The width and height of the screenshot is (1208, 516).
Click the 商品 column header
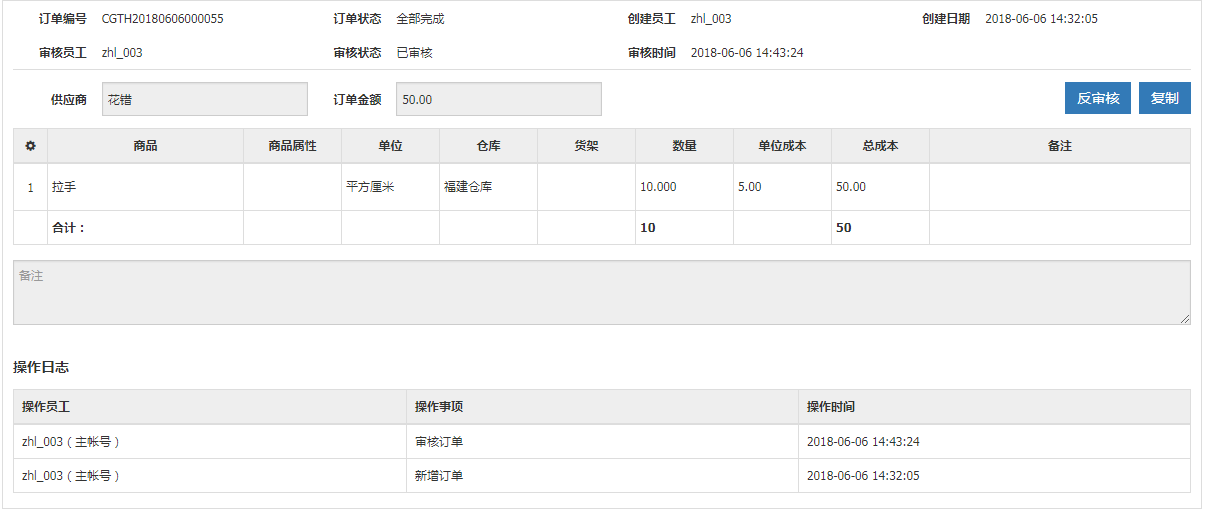[145, 146]
